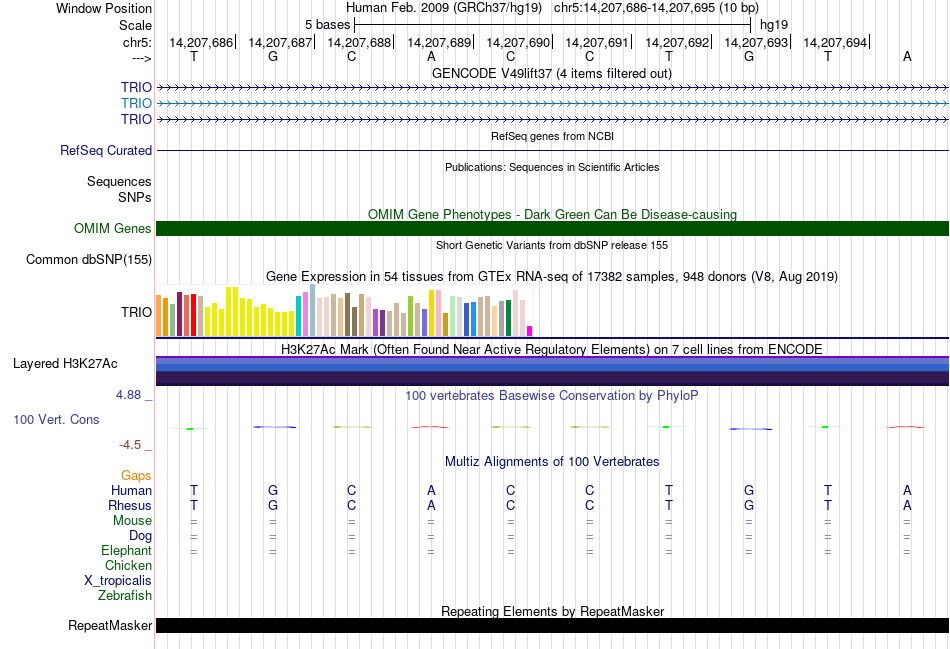Screen dimensions: 950x649
Task: Select the Mouse species label
Action: [132, 521]
